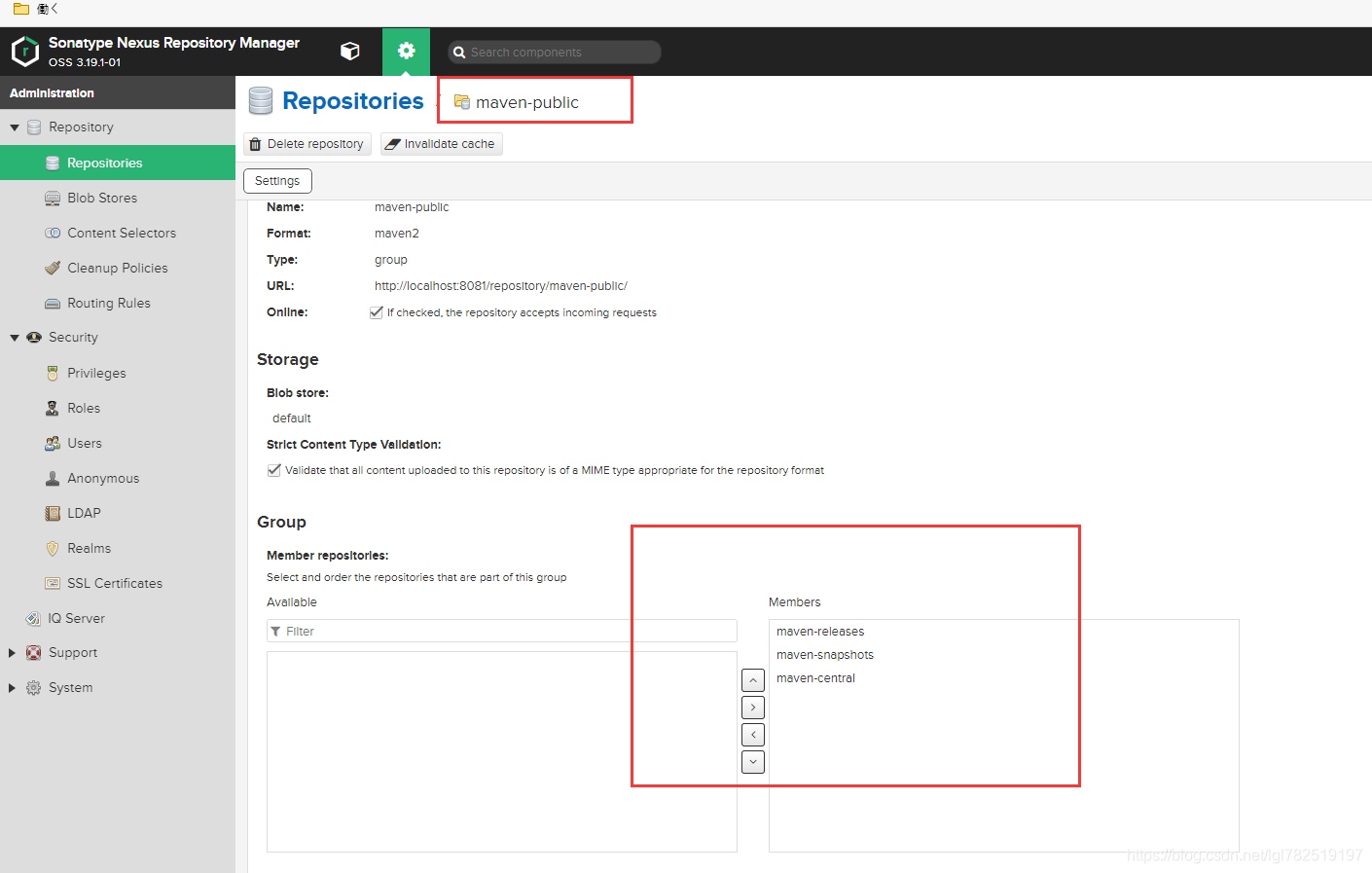Click the maven-public repository URL
The image size is (1372, 873).
click(x=501, y=286)
